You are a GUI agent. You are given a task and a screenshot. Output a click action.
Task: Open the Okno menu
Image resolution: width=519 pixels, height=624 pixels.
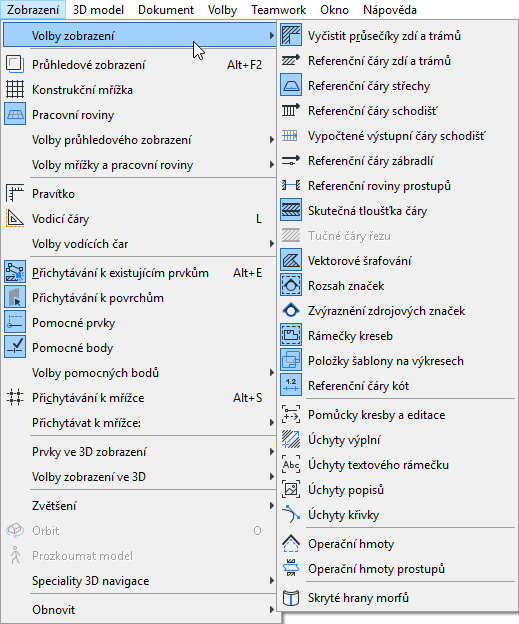(334, 10)
